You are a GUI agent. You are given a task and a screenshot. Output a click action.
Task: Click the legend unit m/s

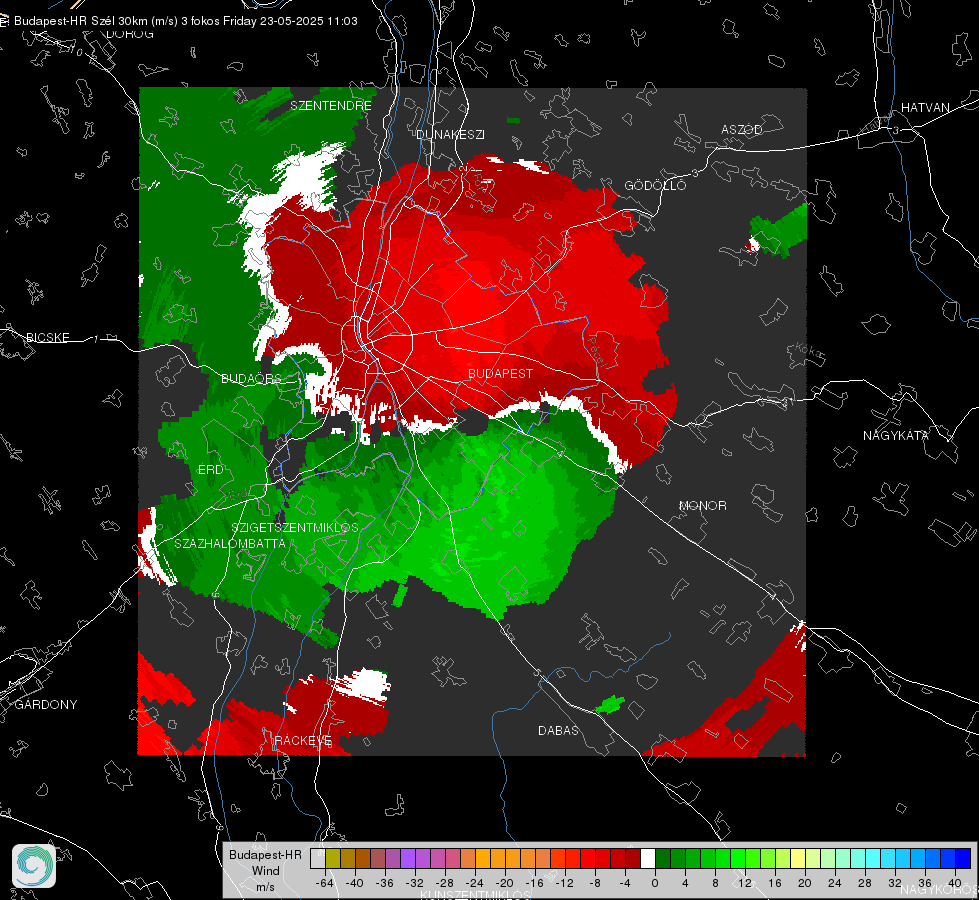click(265, 886)
